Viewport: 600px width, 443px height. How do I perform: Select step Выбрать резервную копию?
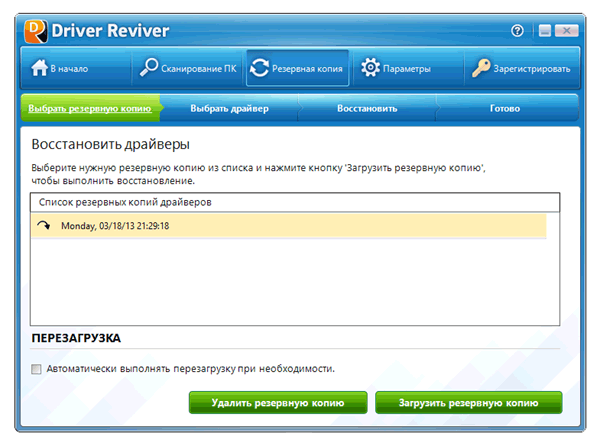pos(90,108)
